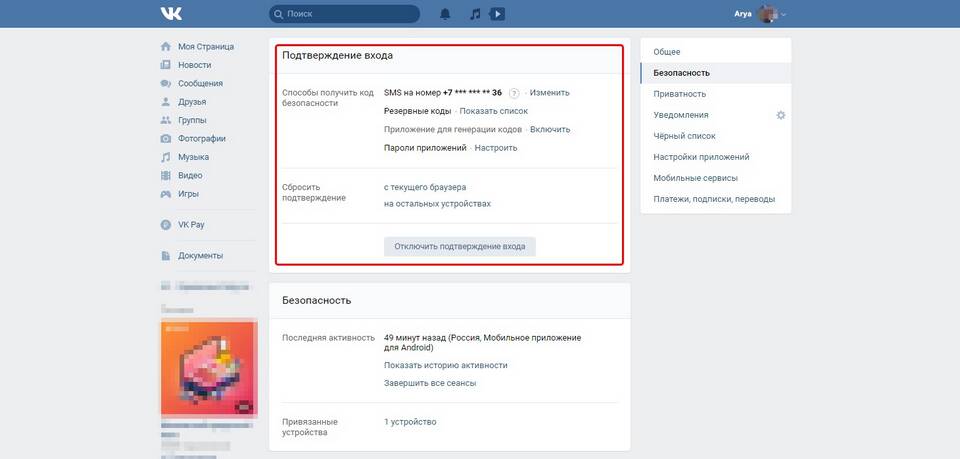Click the News sidebar icon
This screenshot has width=960, height=459.
tap(165, 65)
